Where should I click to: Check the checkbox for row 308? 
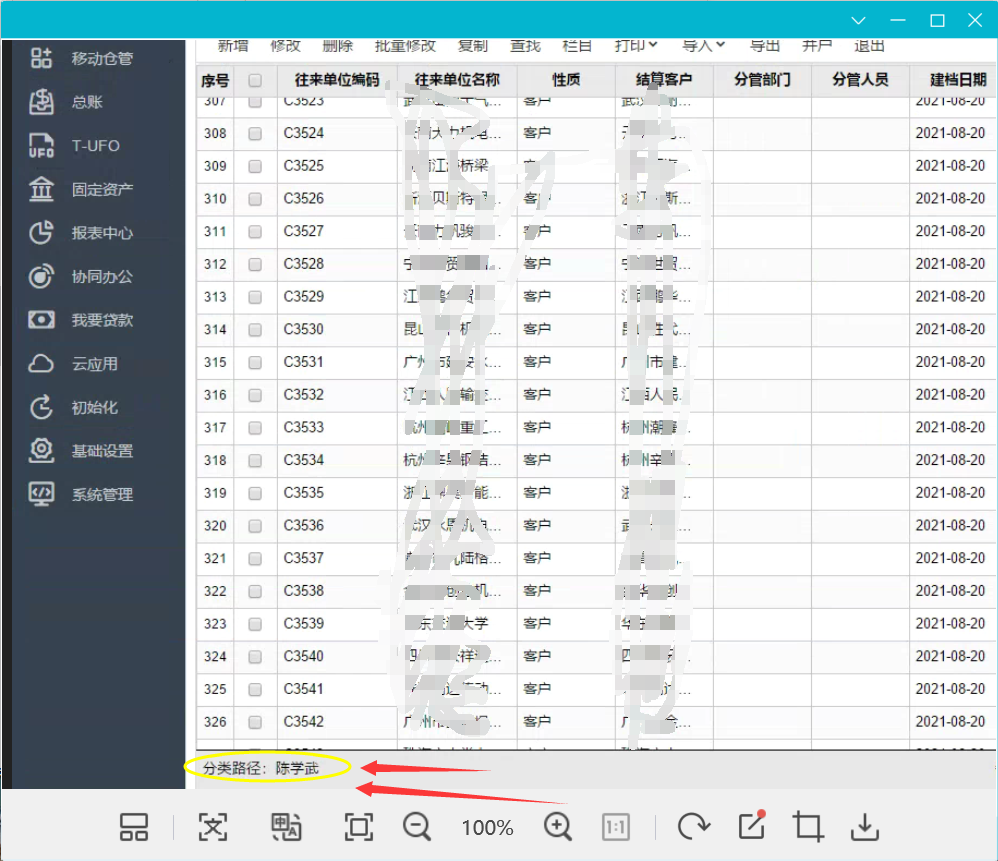[255, 133]
